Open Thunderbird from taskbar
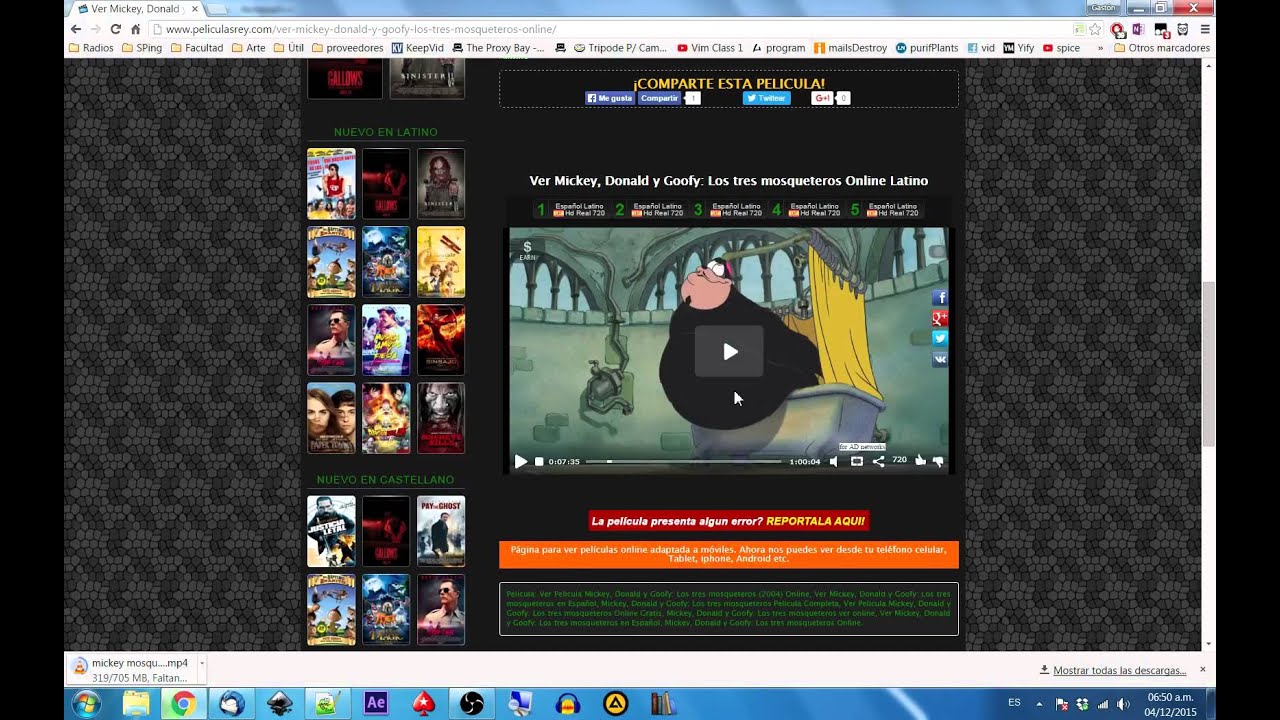 [231, 703]
